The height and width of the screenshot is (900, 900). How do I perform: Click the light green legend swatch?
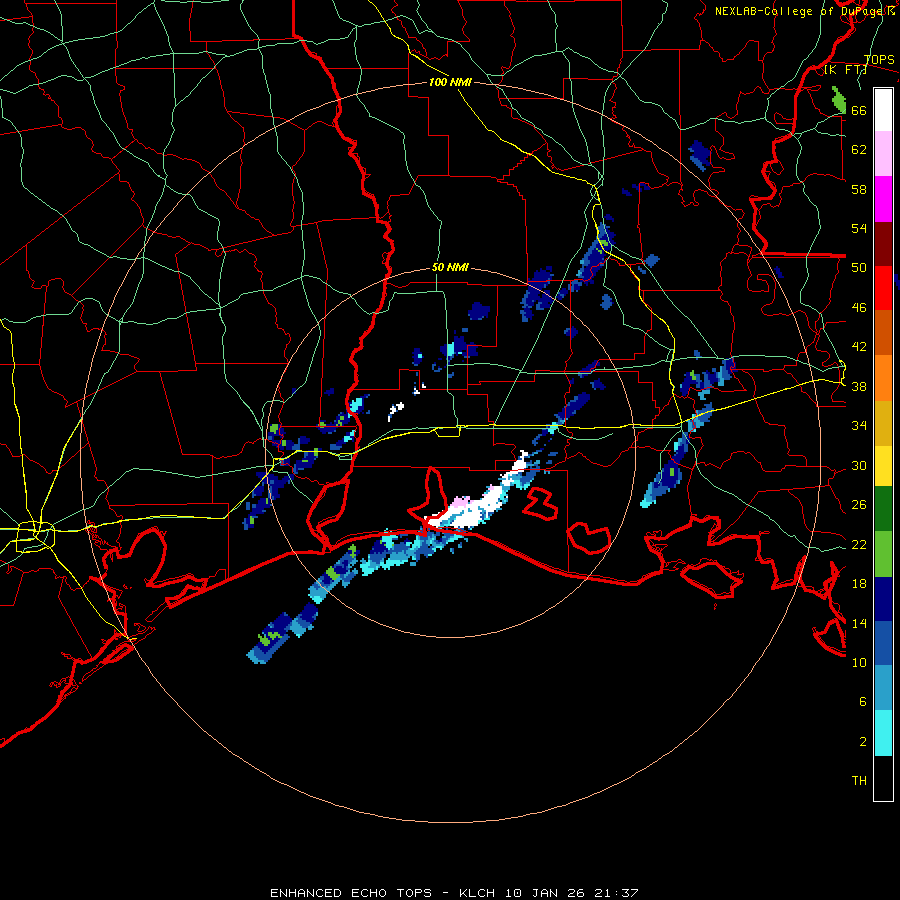point(883,554)
